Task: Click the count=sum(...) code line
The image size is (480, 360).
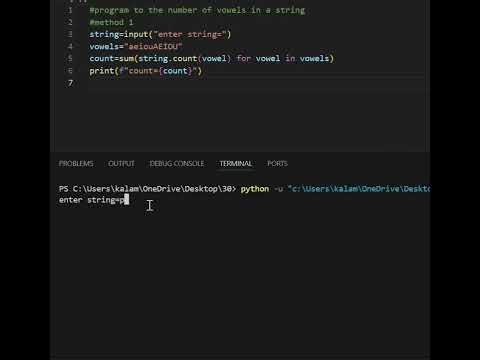Action: [x=212, y=59]
